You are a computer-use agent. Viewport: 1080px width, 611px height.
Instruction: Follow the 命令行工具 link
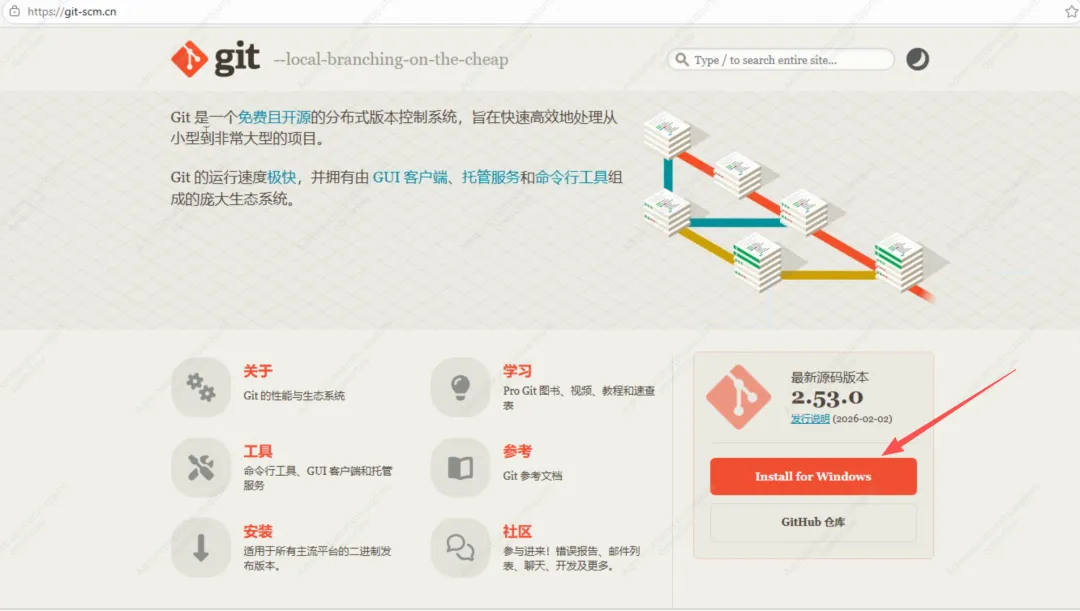(x=572, y=177)
